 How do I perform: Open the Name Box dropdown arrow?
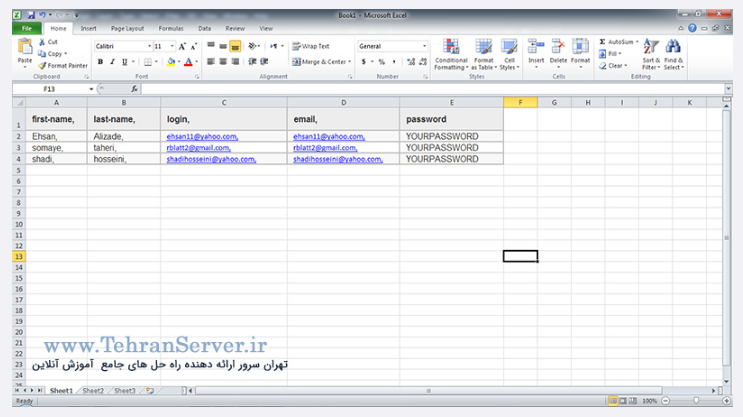pos(92,89)
